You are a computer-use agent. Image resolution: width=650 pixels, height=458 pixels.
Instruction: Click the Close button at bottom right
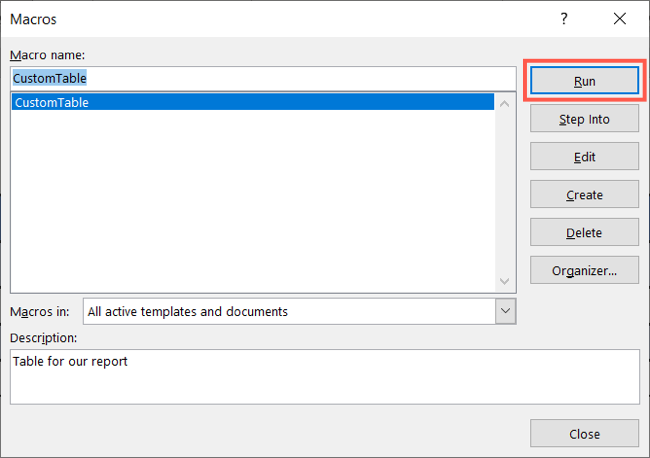coord(584,433)
